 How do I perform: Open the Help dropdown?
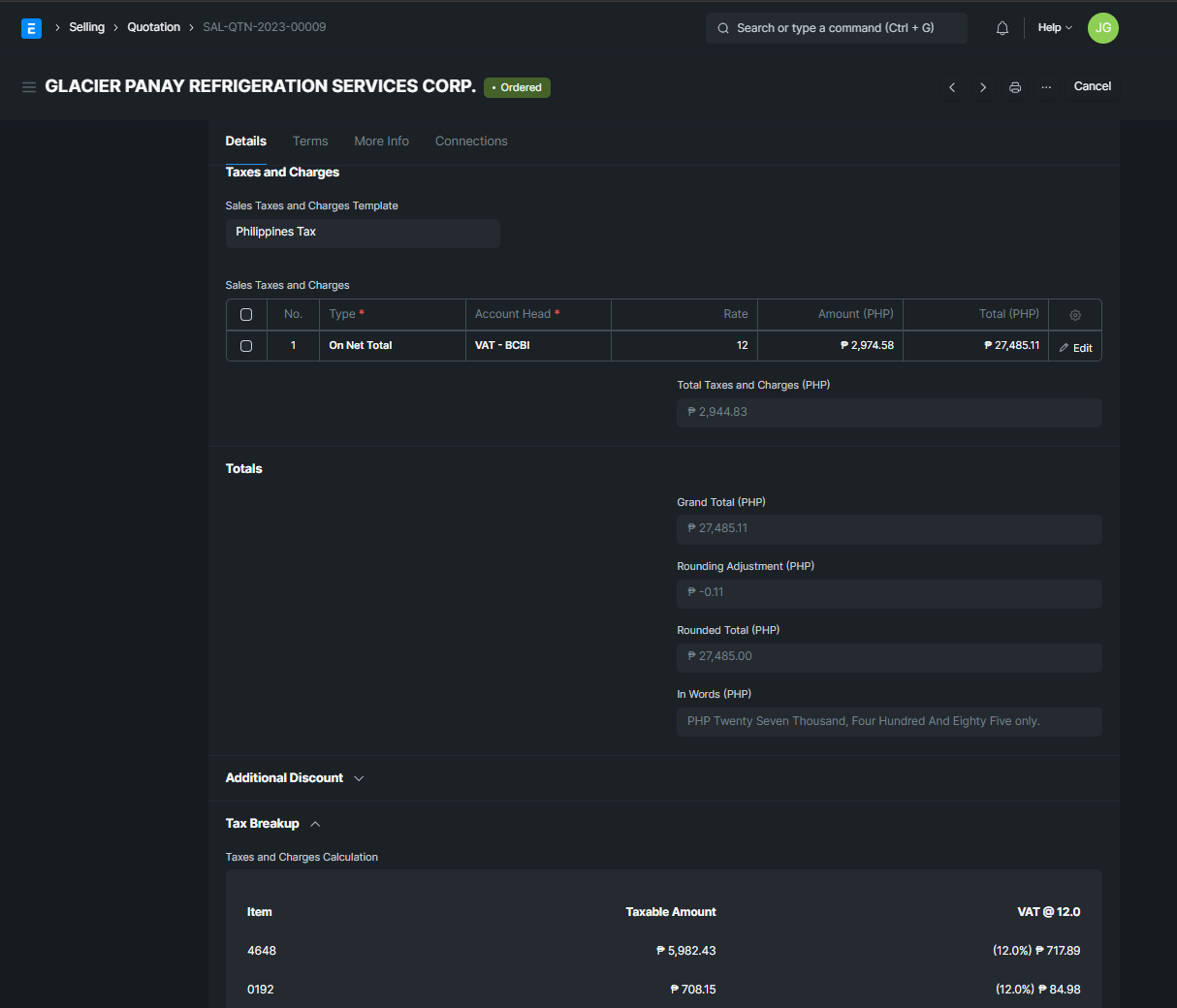point(1055,28)
